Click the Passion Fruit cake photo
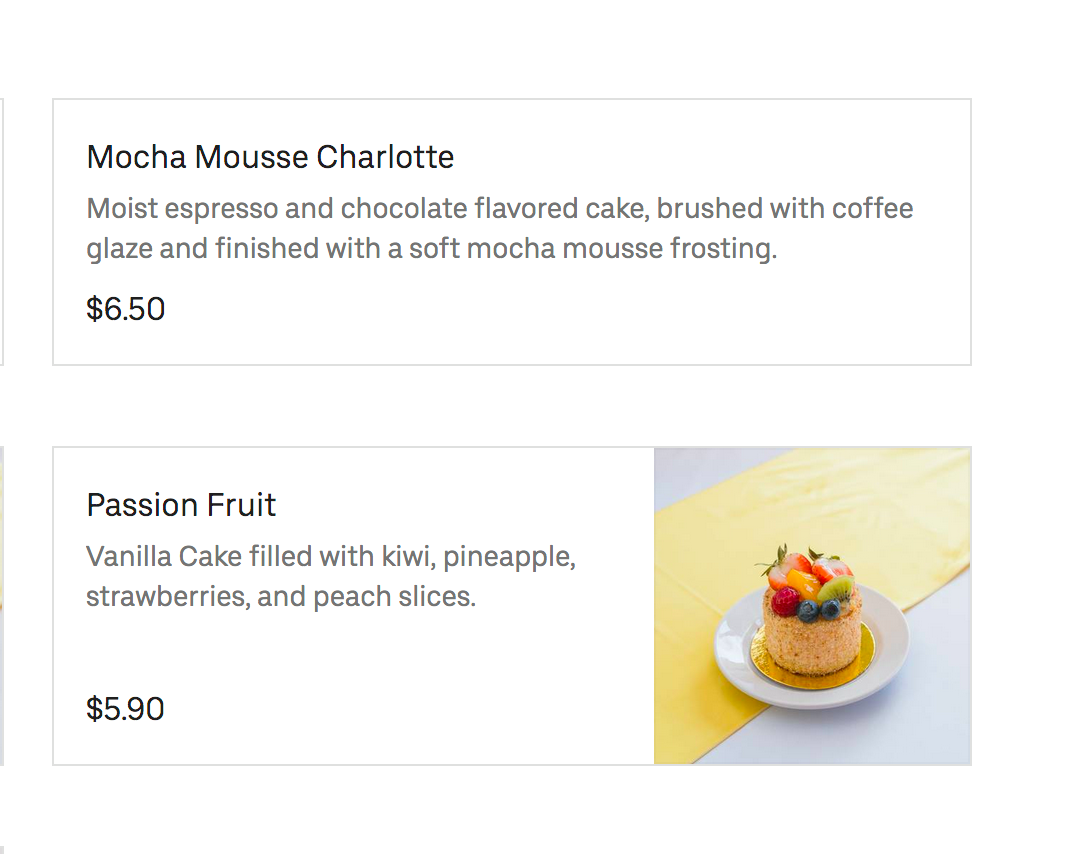Viewport: 1090px width, 854px height. coord(812,605)
